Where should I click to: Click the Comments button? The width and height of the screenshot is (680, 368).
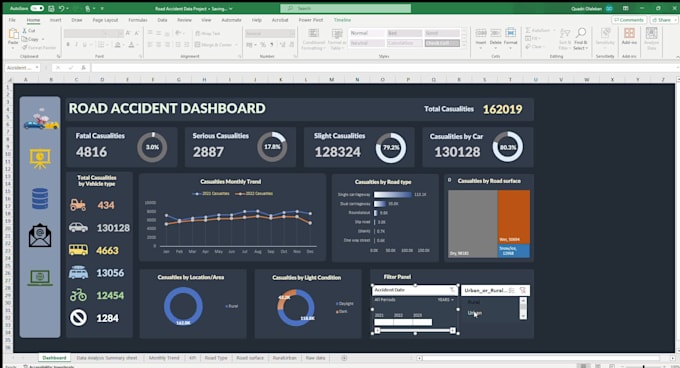pos(629,20)
